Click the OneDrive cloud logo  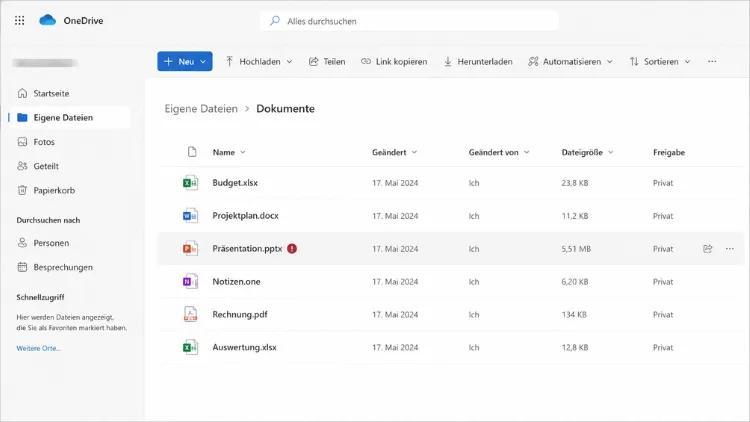pyautogui.click(x=47, y=20)
